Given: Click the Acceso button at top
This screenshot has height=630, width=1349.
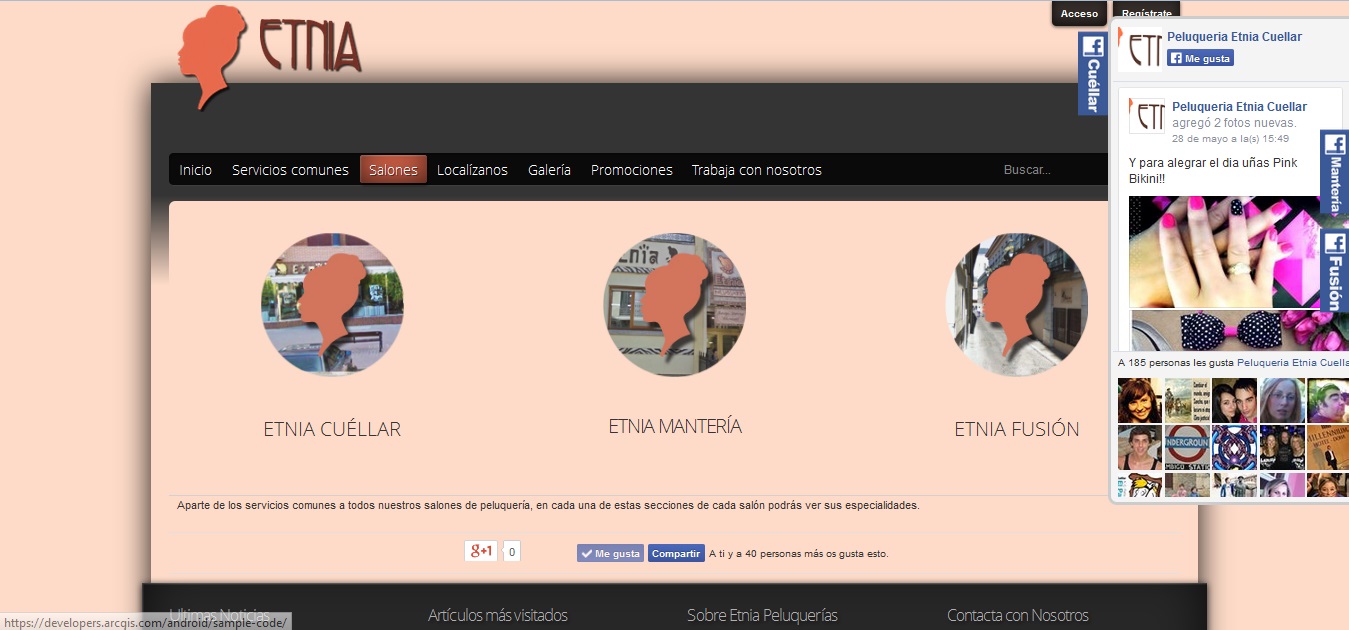Looking at the screenshot, I should tap(1079, 14).
